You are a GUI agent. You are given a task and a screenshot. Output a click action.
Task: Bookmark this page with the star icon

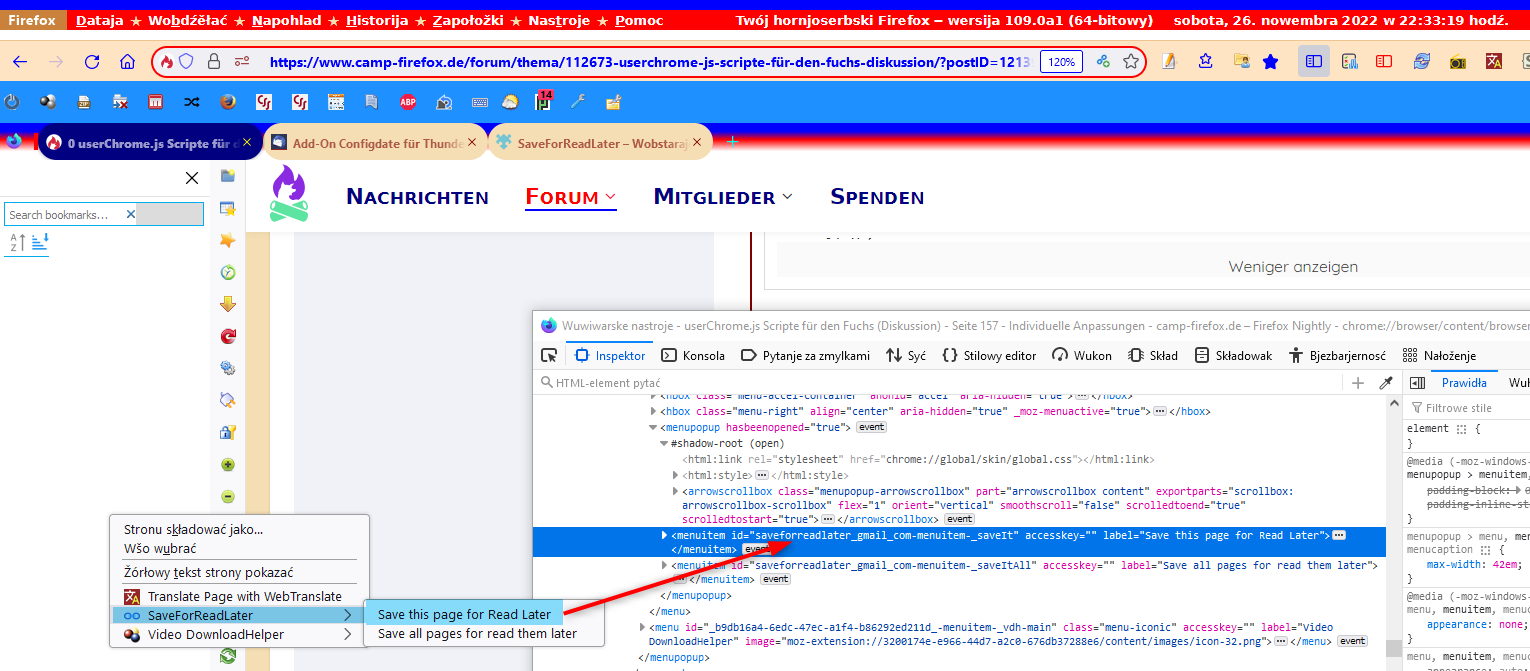coord(1131,62)
